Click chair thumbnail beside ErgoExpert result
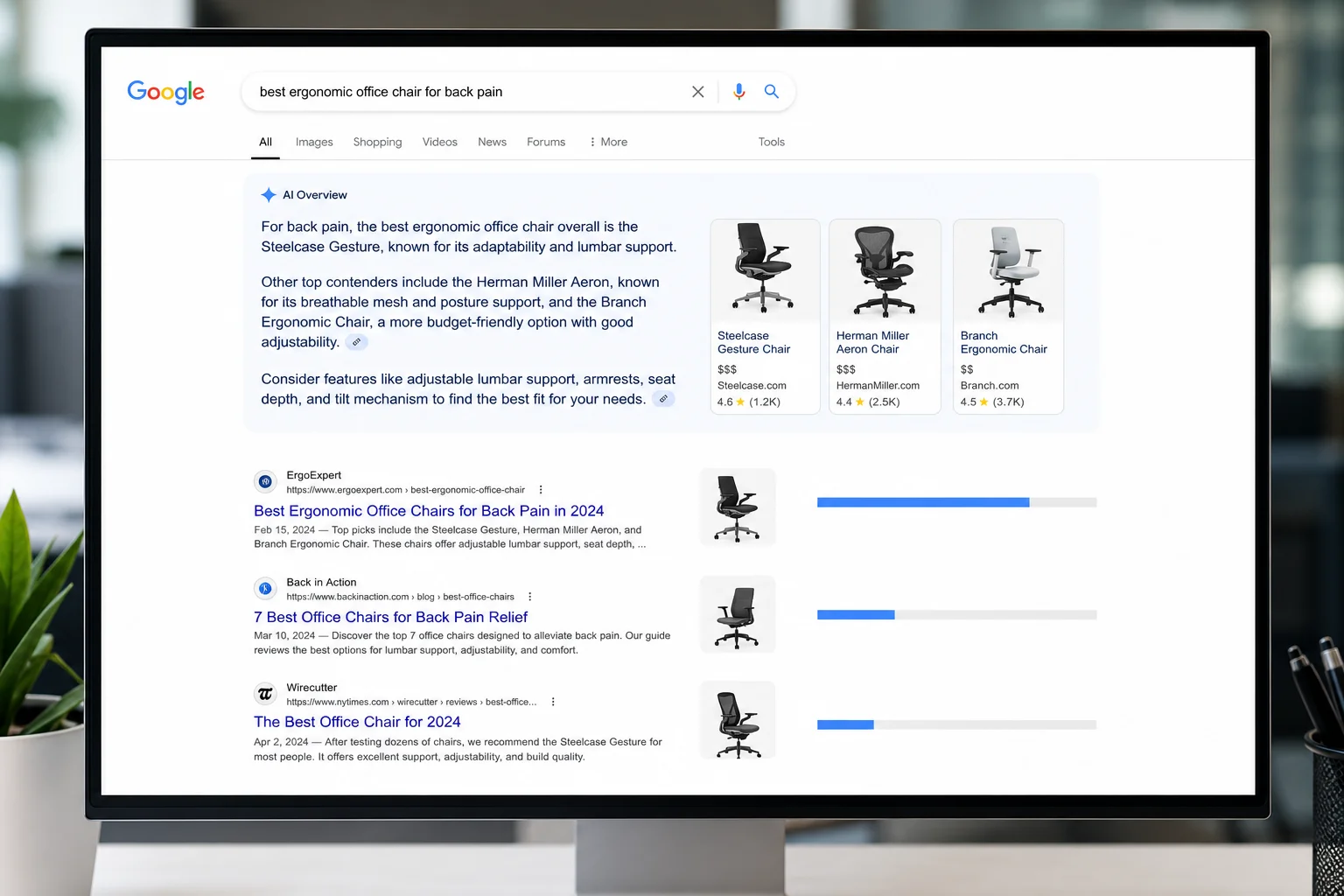 coord(738,507)
